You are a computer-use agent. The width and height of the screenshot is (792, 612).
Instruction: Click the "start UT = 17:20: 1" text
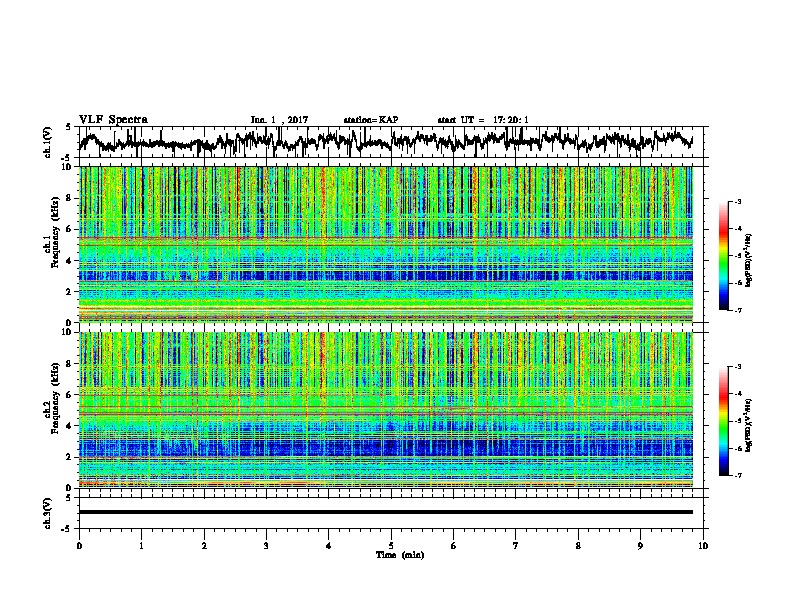point(483,120)
